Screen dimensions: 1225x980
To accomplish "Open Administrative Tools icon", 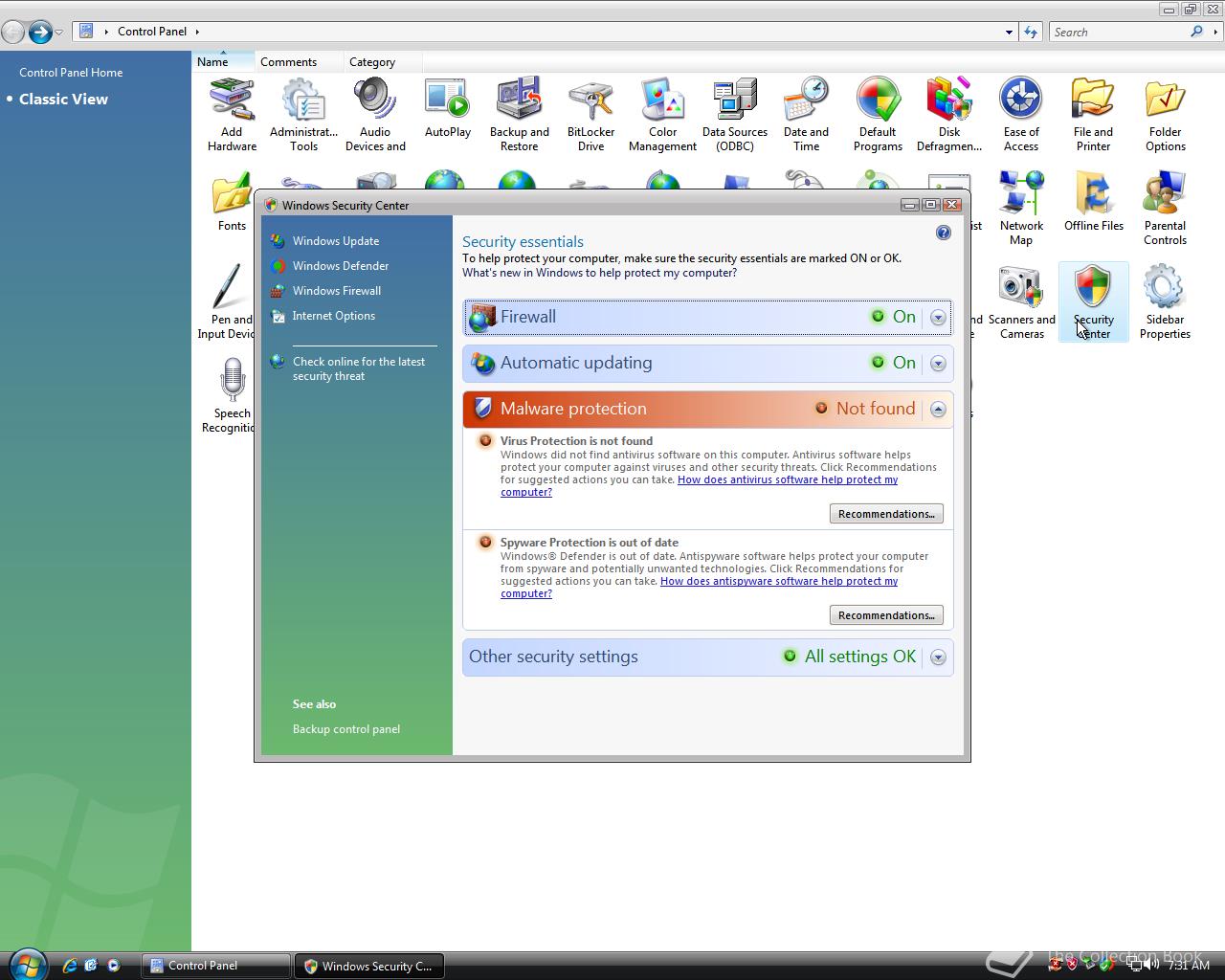I will point(303,115).
